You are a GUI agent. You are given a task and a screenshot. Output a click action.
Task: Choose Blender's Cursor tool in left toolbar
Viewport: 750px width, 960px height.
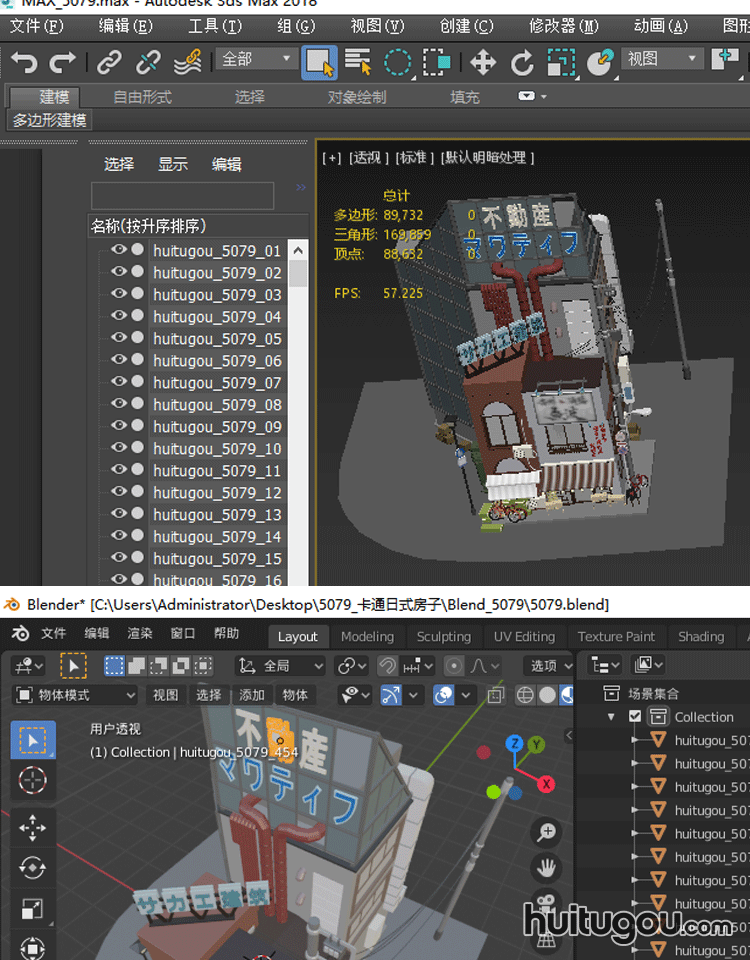33,780
